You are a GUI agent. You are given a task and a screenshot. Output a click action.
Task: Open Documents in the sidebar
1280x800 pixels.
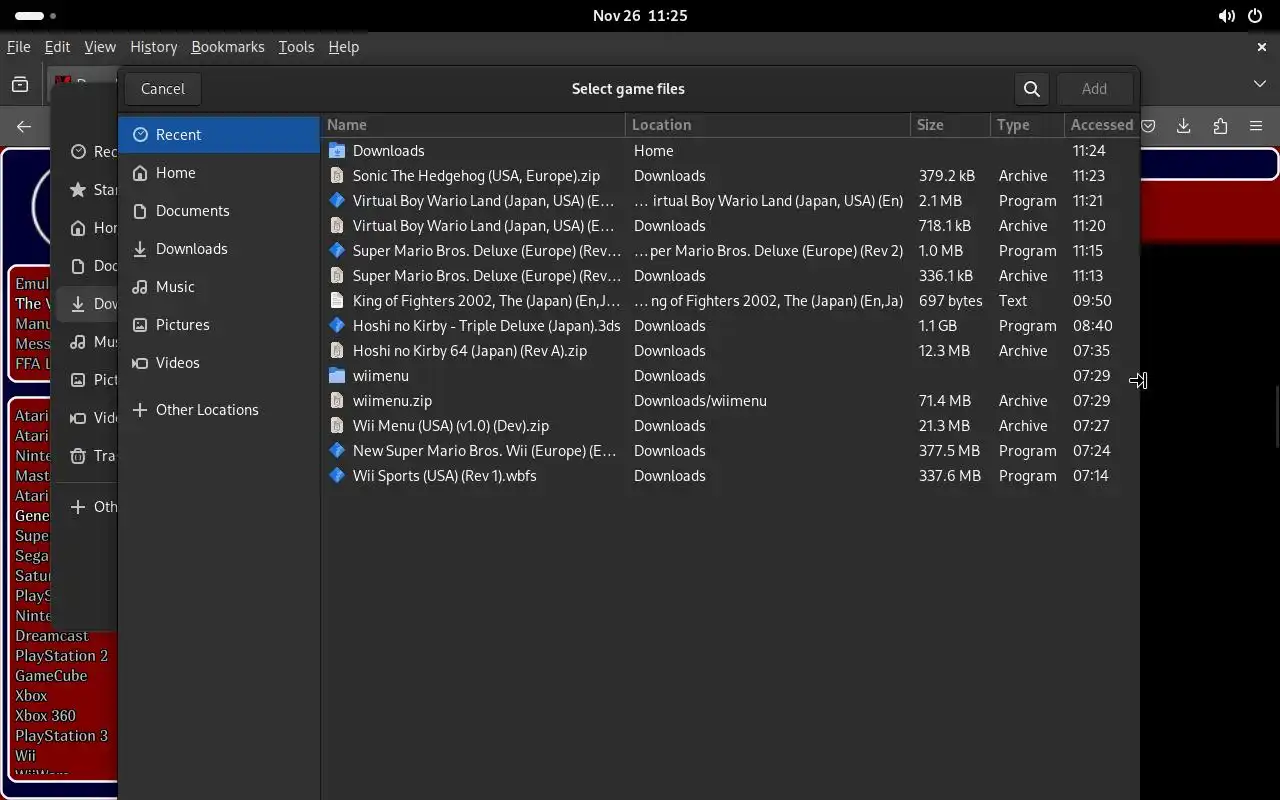219,210
